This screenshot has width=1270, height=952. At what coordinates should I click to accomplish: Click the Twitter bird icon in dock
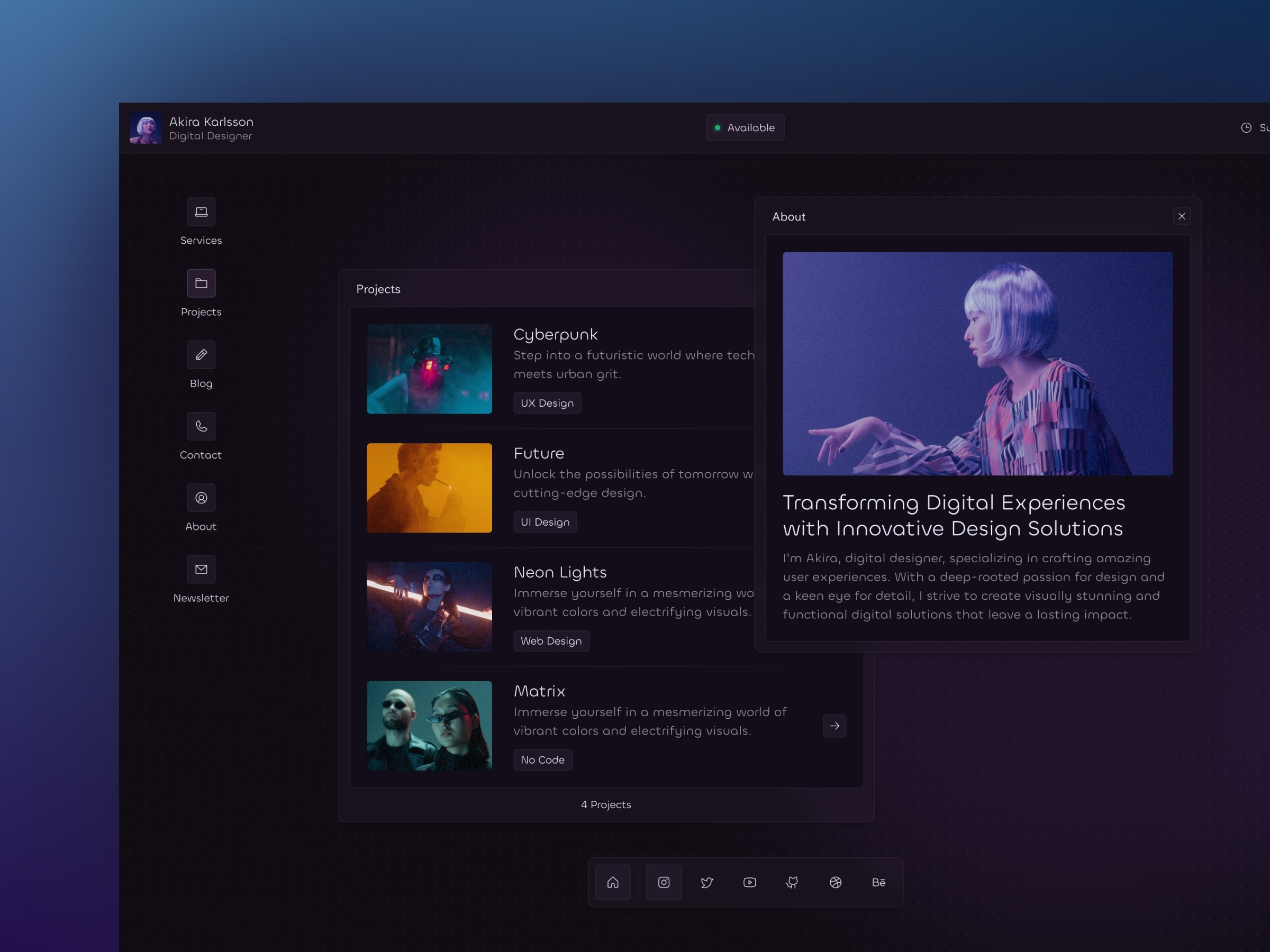[x=707, y=882]
